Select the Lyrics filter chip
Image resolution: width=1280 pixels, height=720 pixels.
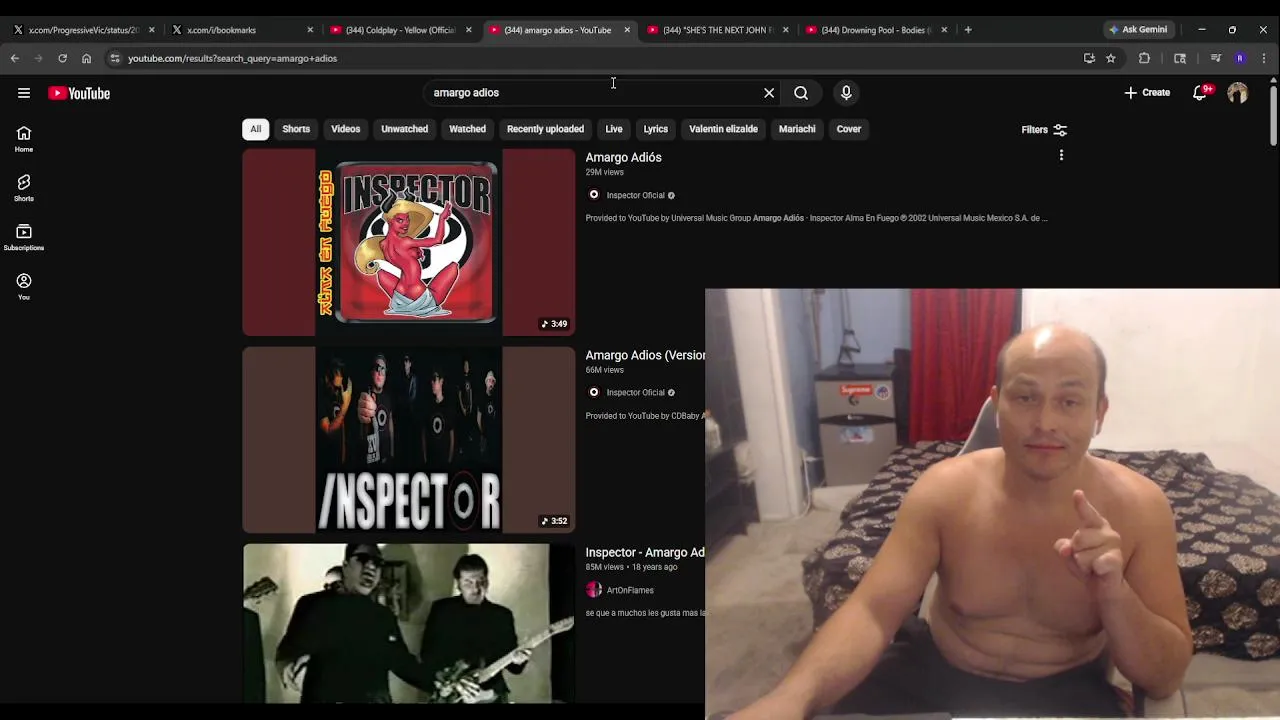click(x=656, y=129)
